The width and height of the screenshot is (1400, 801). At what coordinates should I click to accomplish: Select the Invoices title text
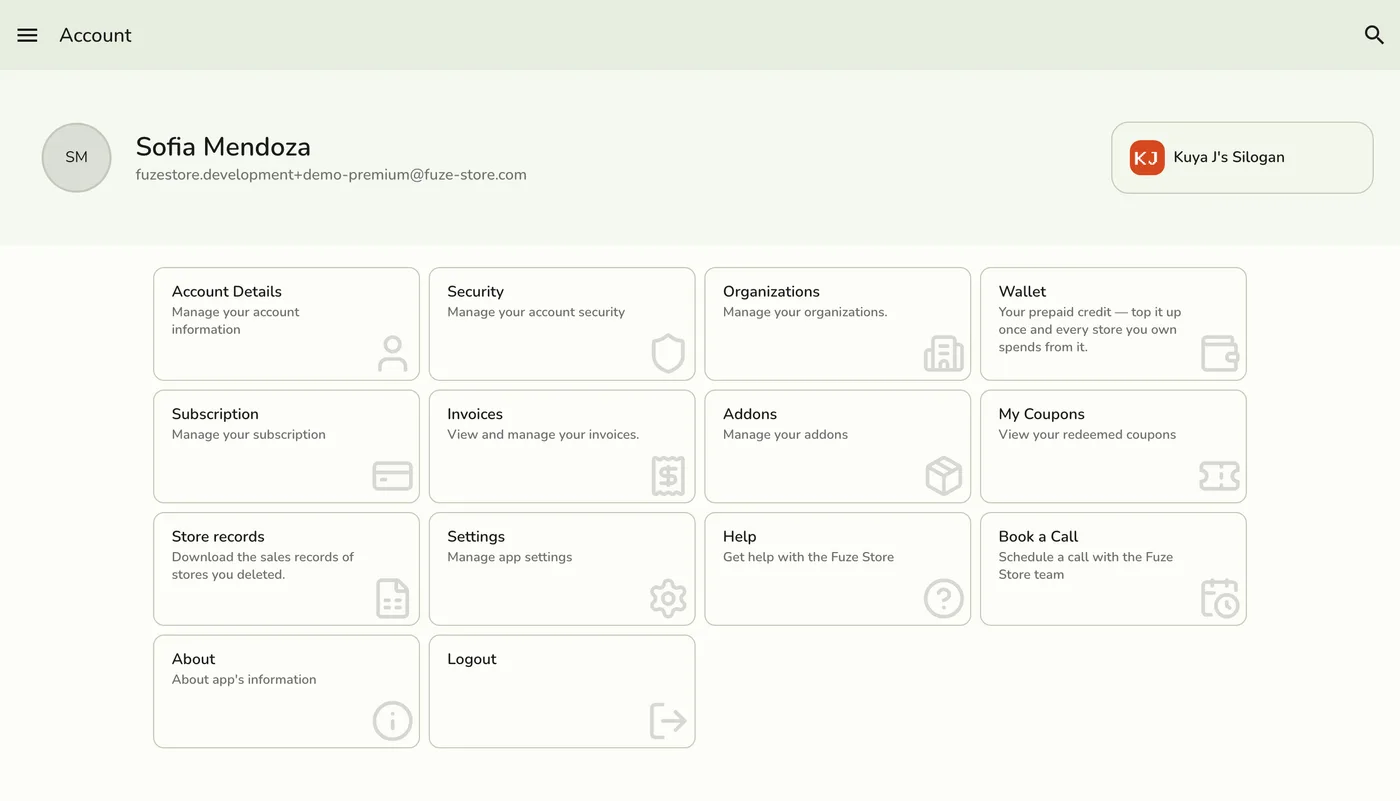pos(475,414)
